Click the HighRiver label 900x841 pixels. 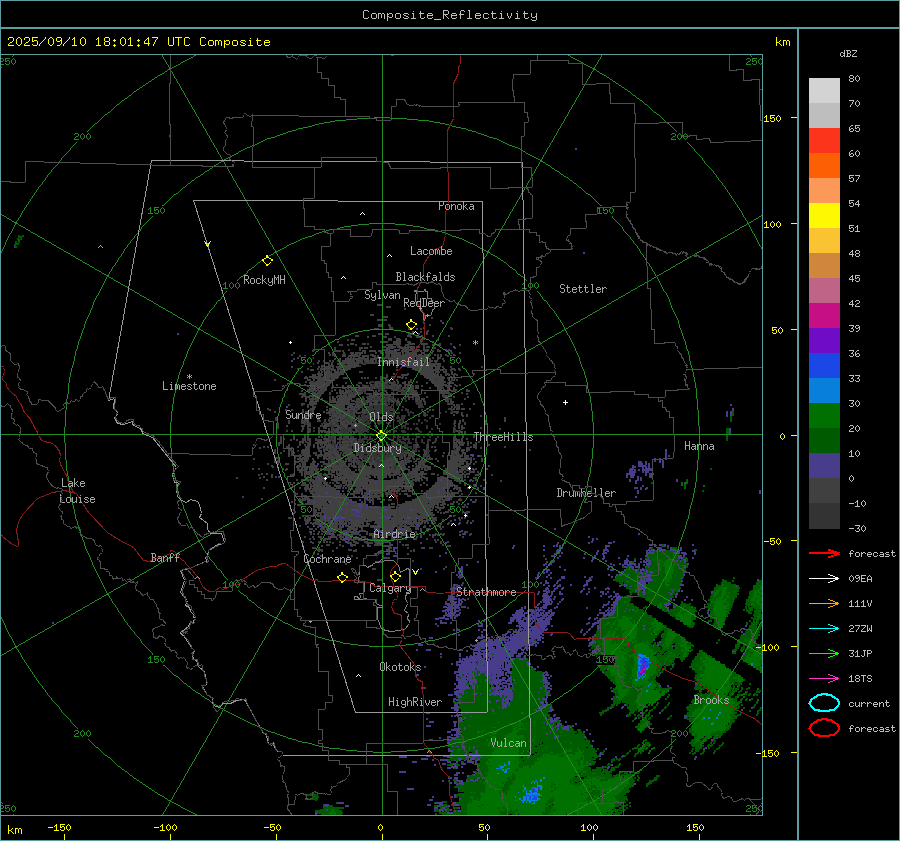(x=415, y=702)
